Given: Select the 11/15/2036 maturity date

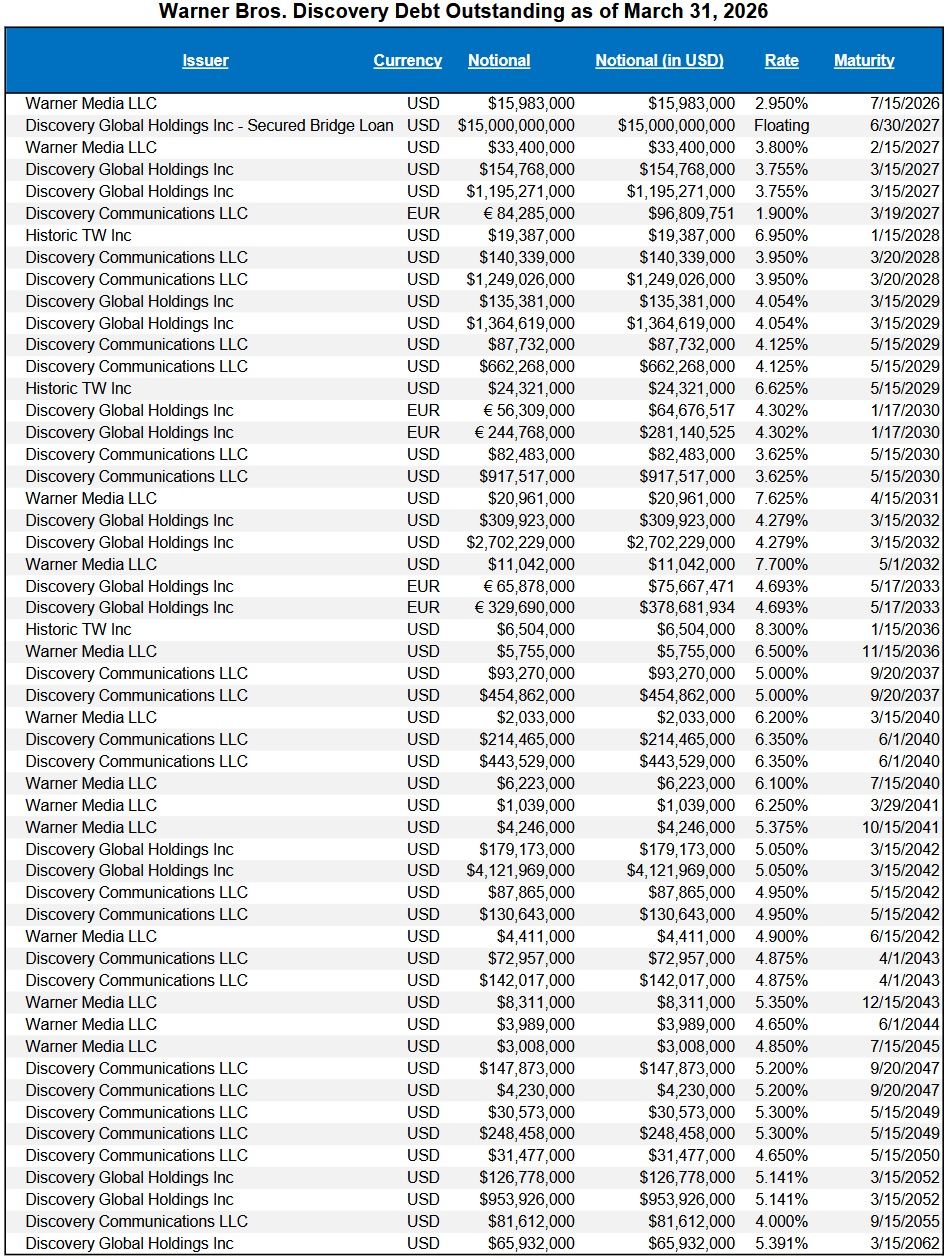Looking at the screenshot, I should (902, 651).
